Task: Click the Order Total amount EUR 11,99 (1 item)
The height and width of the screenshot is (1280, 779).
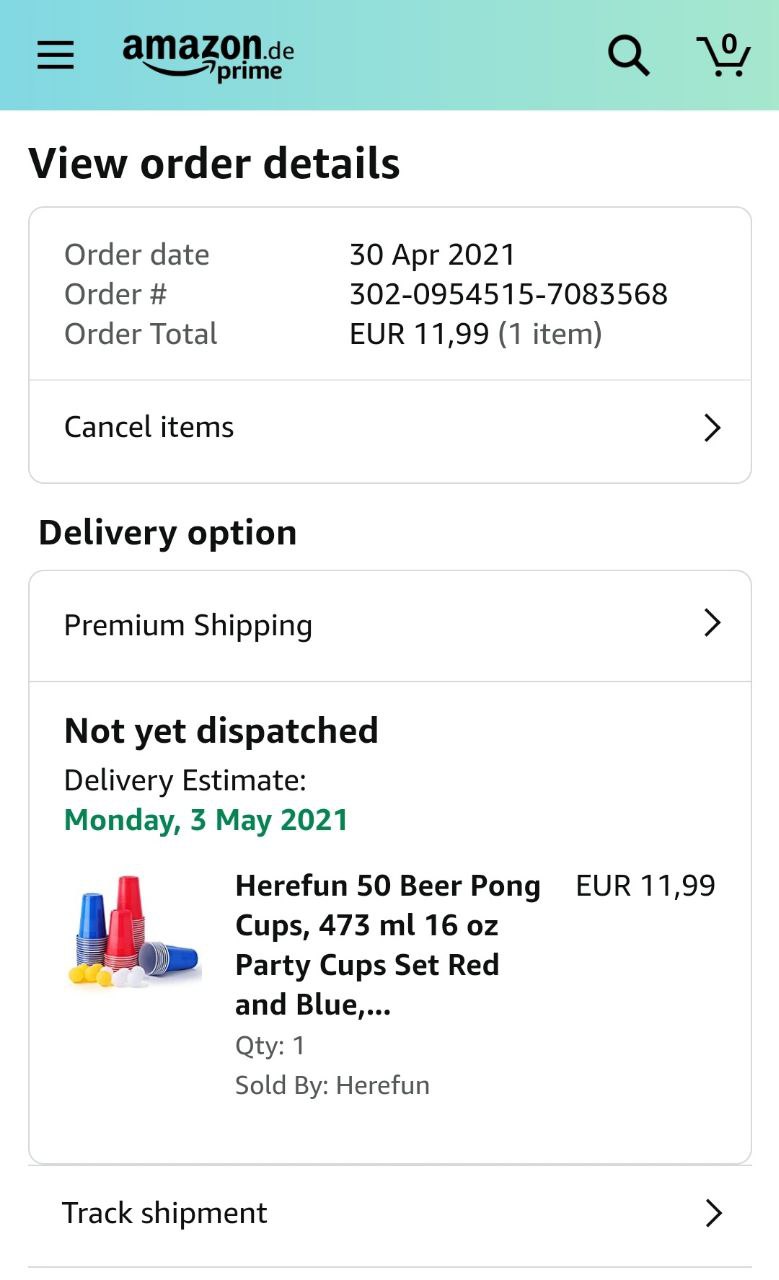Action: 475,334
